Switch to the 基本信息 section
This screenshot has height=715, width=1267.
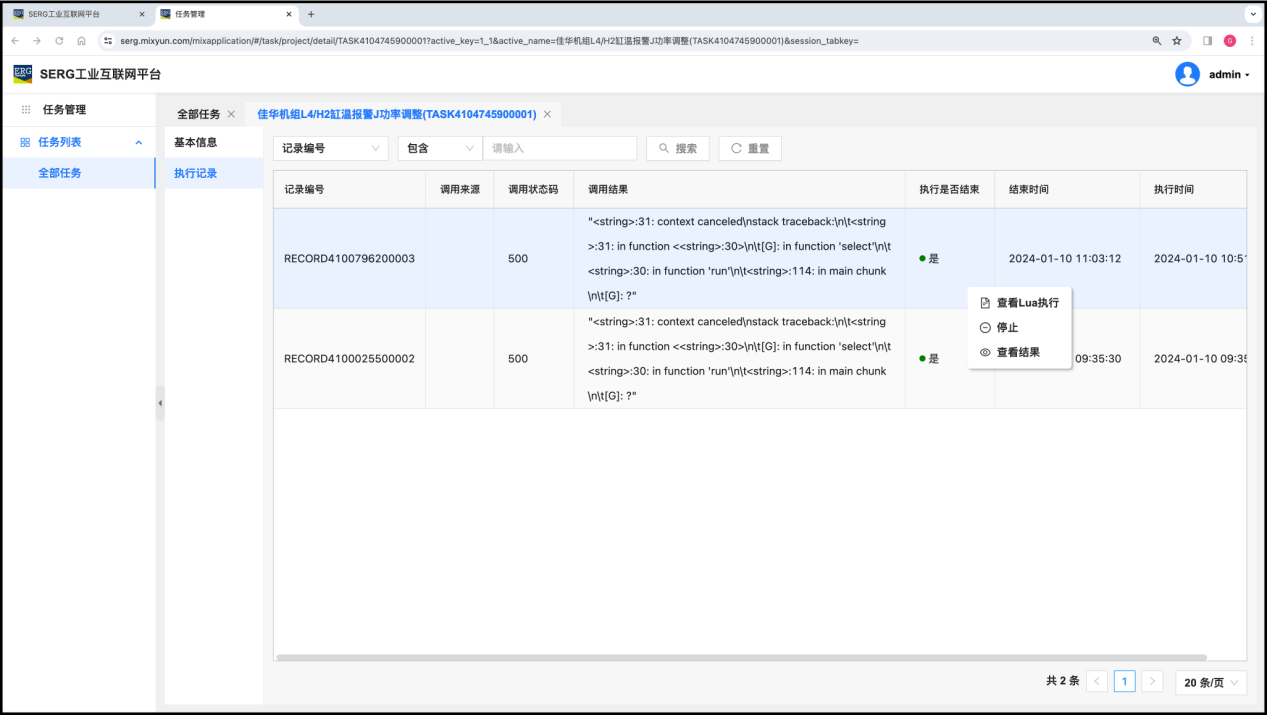pos(196,142)
